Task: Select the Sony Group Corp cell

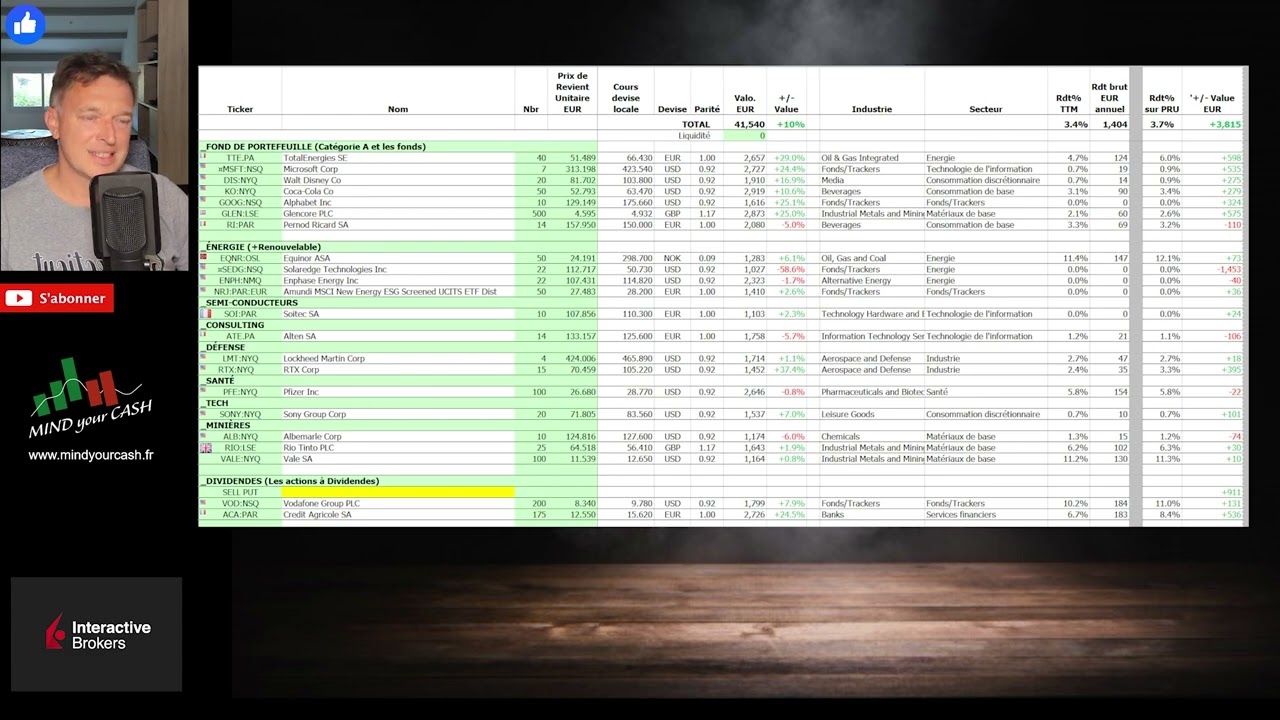Action: (398, 414)
